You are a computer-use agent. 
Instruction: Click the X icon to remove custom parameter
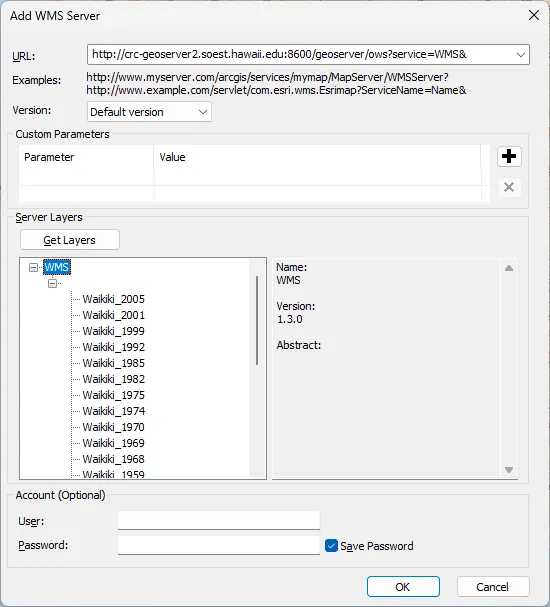[x=509, y=187]
